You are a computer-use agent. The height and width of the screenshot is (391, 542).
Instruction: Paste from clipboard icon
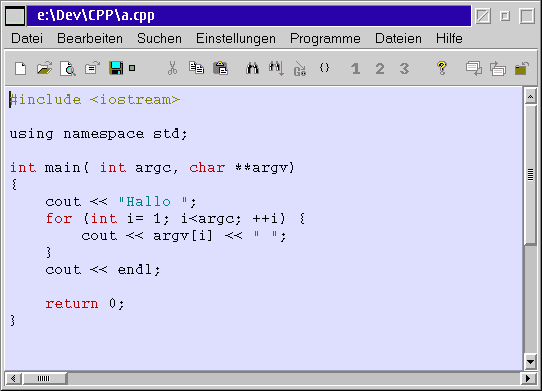point(221,68)
